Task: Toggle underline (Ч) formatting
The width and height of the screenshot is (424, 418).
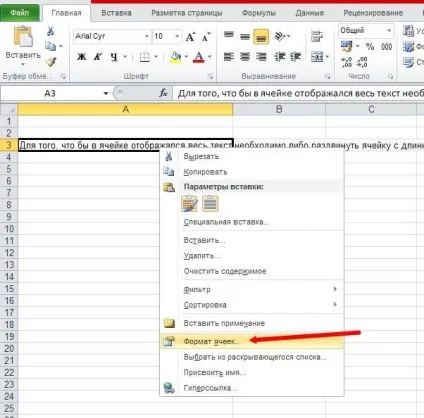Action: click(114, 57)
